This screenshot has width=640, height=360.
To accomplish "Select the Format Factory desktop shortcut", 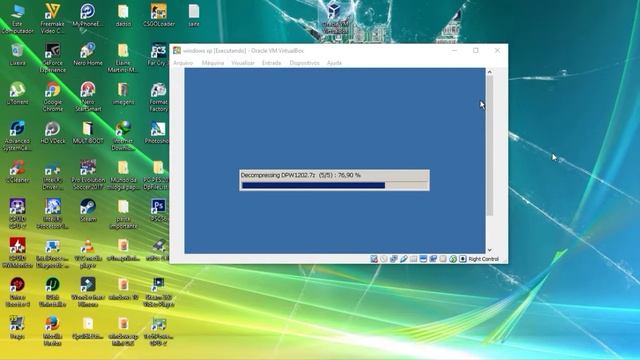I will pyautogui.click(x=158, y=97).
